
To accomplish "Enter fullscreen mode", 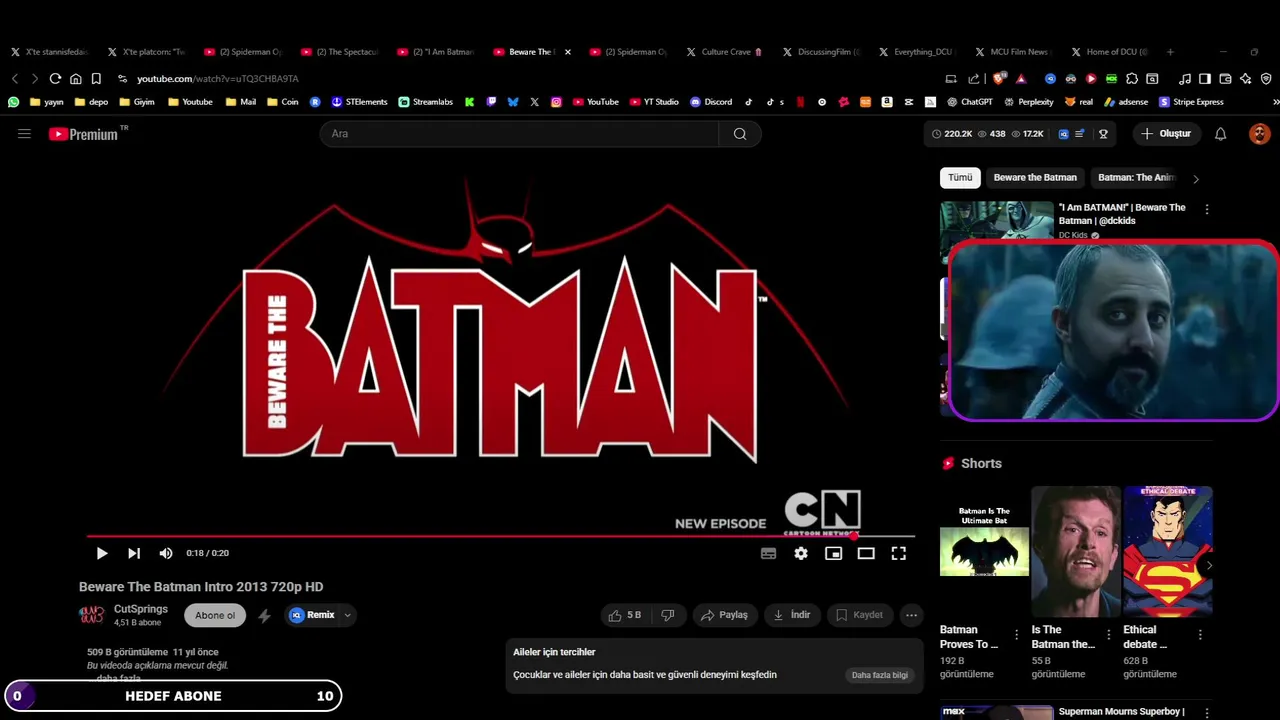I will [899, 553].
